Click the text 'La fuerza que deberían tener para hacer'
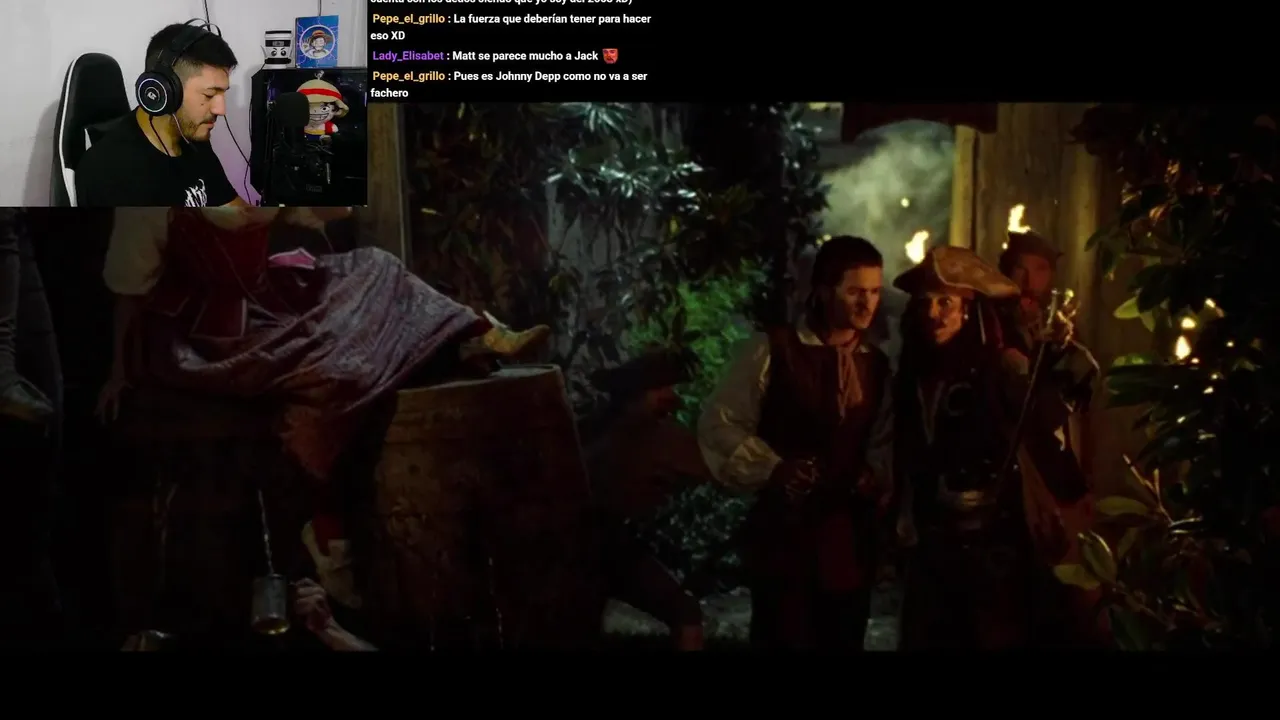 coord(552,19)
